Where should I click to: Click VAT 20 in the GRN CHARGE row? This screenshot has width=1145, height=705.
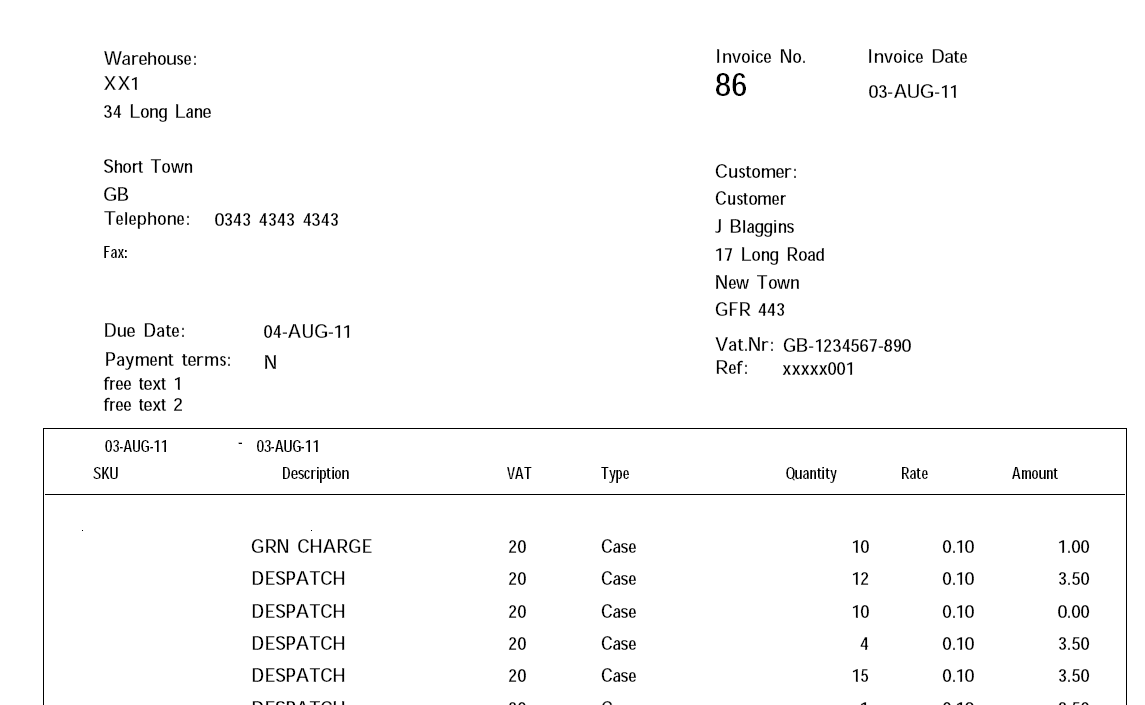click(x=517, y=547)
